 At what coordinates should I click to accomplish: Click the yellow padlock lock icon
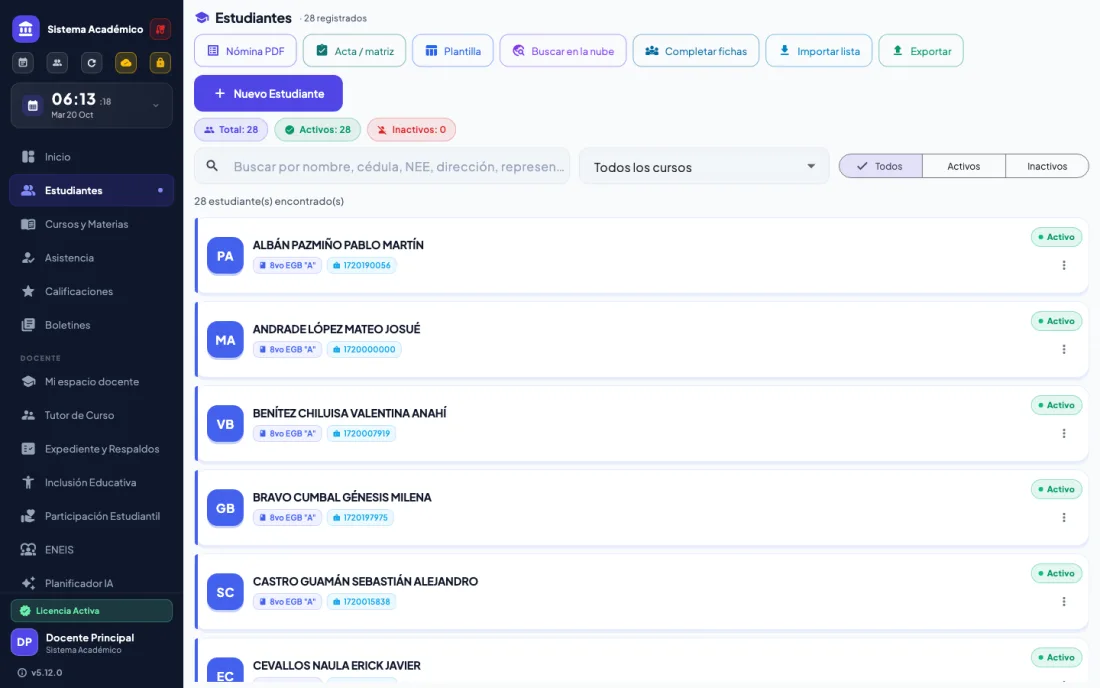click(160, 63)
